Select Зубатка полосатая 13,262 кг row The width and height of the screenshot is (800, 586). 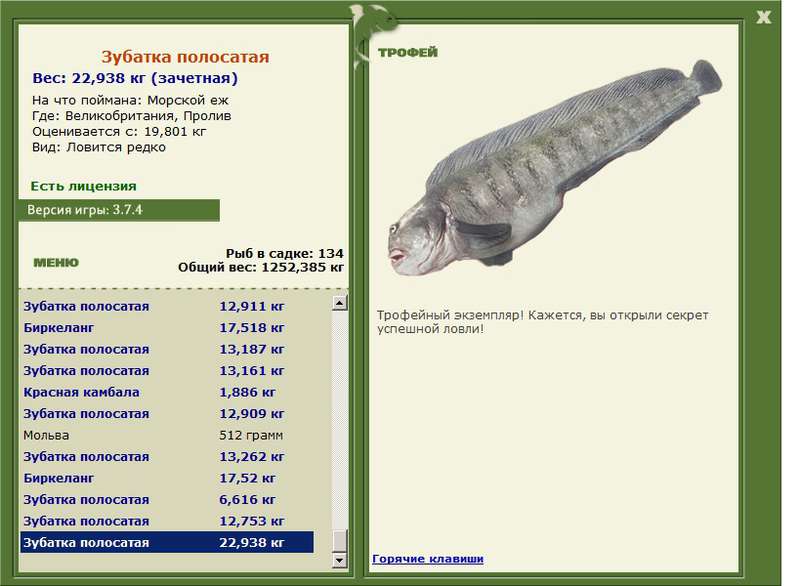coord(167,456)
